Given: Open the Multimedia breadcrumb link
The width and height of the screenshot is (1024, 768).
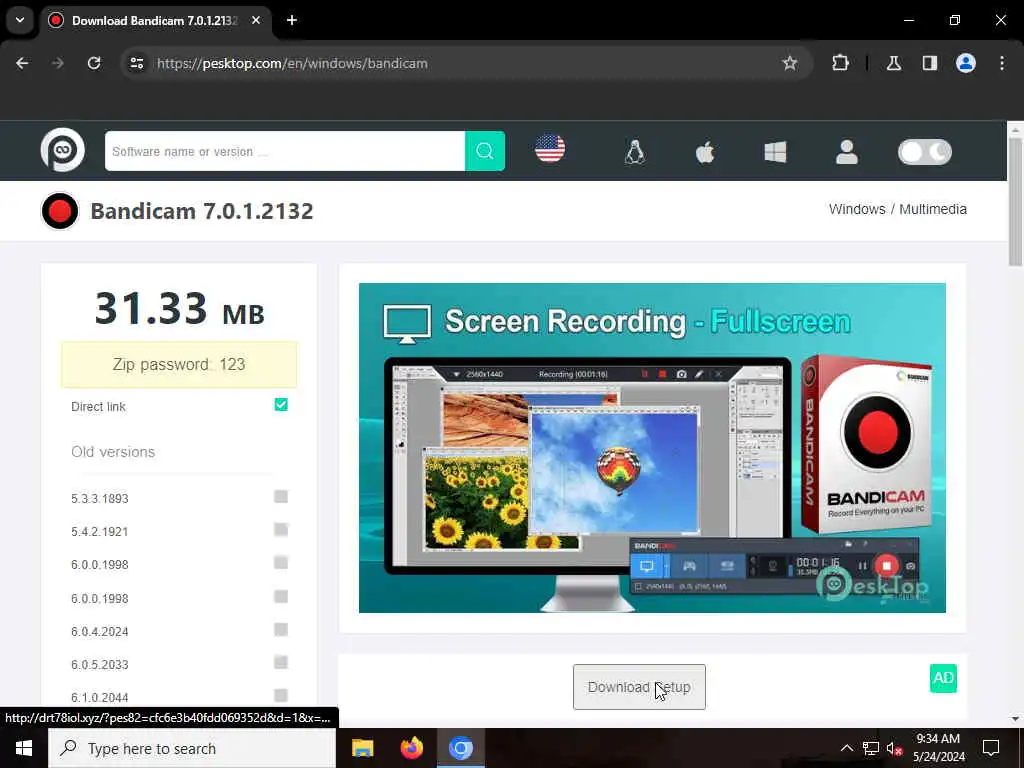Looking at the screenshot, I should coord(933,209).
